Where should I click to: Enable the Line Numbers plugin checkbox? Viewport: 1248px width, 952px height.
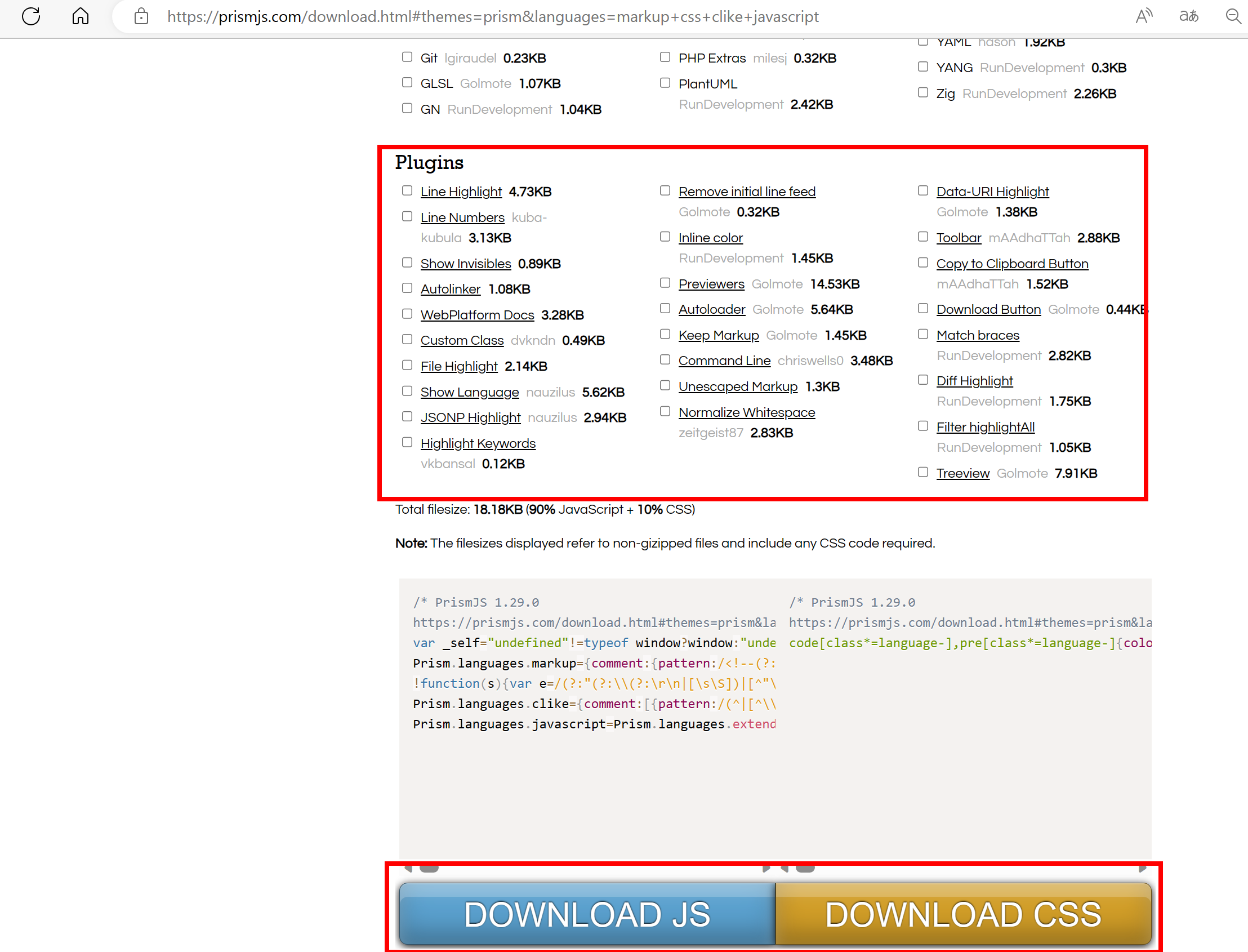(x=407, y=216)
